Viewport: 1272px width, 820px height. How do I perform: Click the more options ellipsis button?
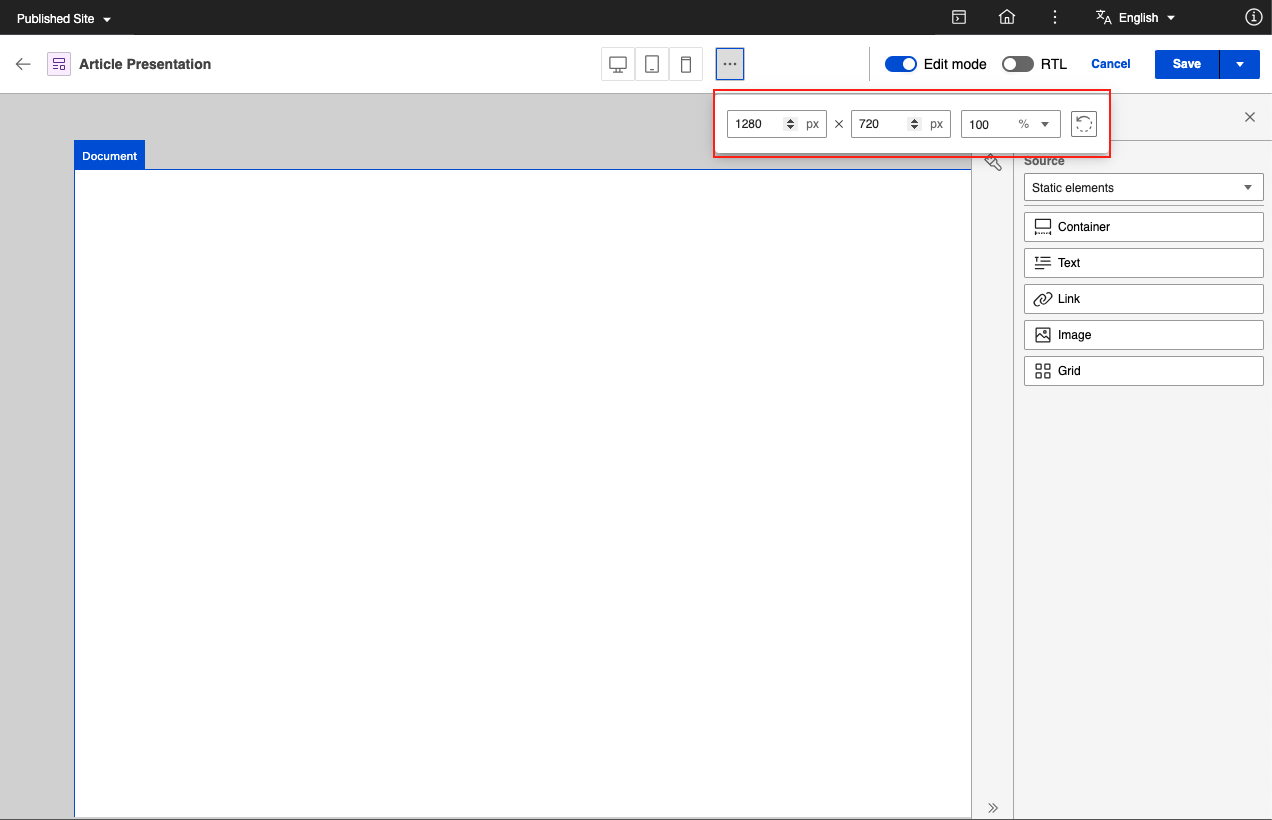point(730,64)
